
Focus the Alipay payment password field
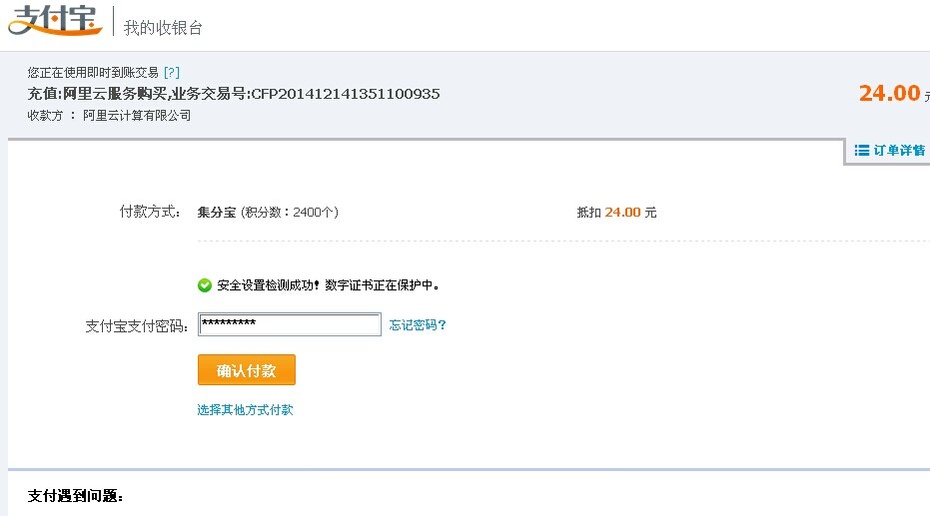click(x=289, y=324)
